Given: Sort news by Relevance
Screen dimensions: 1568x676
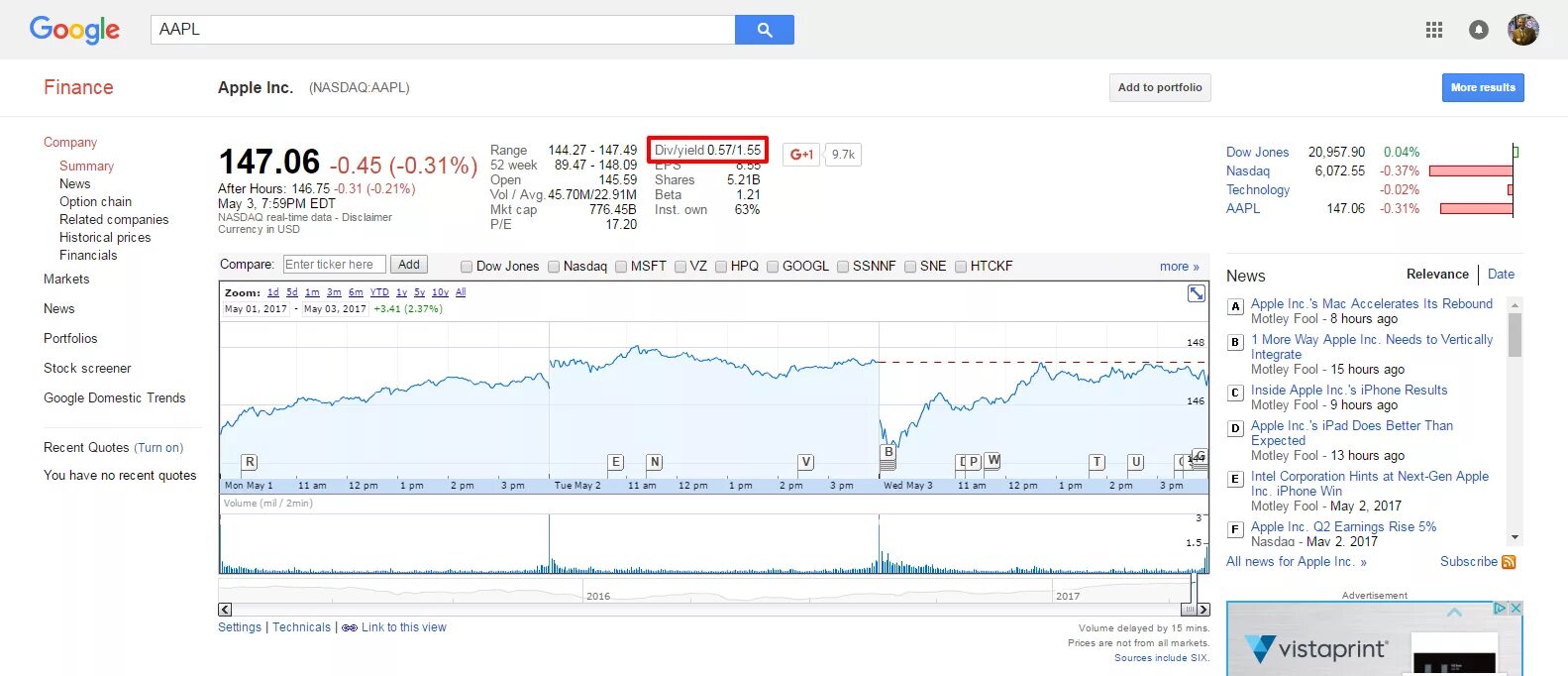Looking at the screenshot, I should coord(1437,275).
